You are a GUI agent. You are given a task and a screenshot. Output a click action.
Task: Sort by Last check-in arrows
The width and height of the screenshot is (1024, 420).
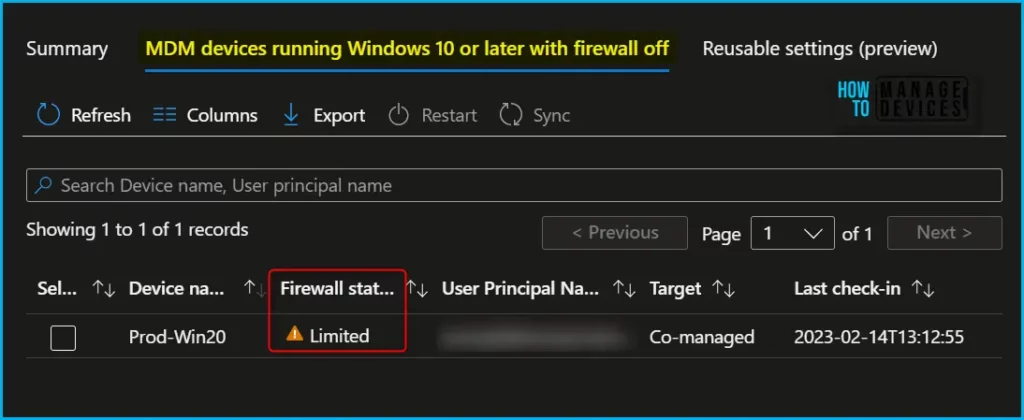[x=922, y=289]
